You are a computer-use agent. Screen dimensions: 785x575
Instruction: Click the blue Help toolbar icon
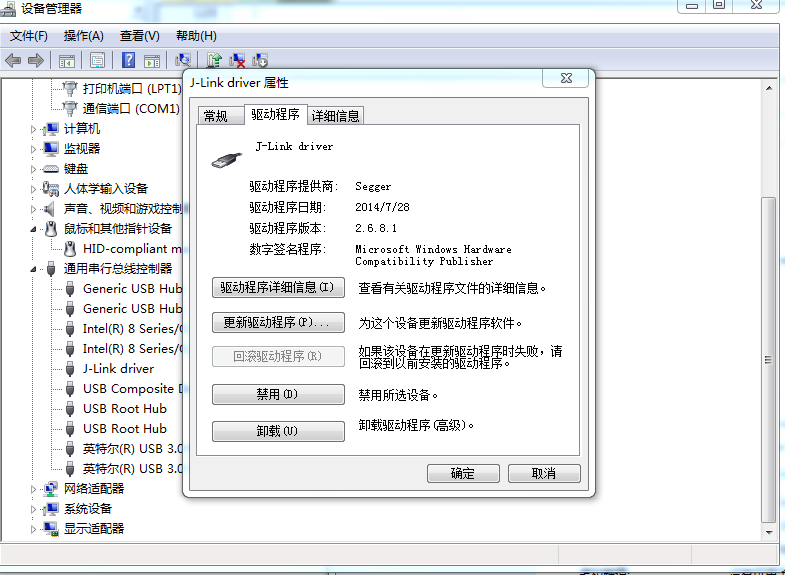(x=129, y=61)
